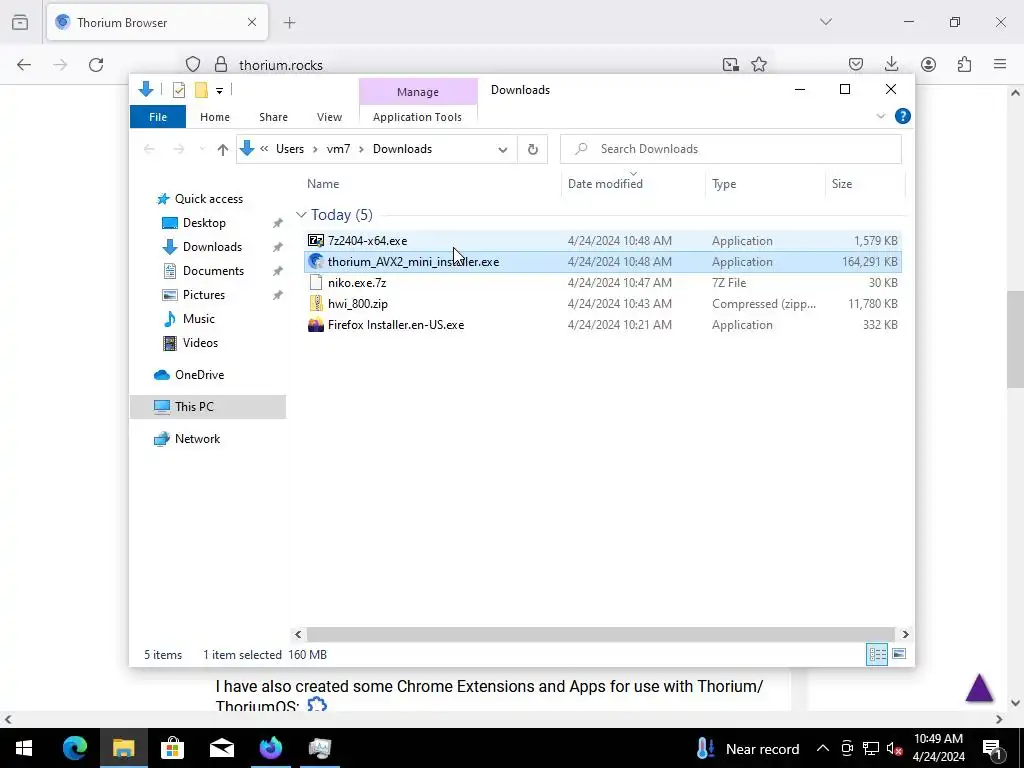The width and height of the screenshot is (1024, 768).
Task: Open the browser's hamburger application menu
Action: [1000, 64]
